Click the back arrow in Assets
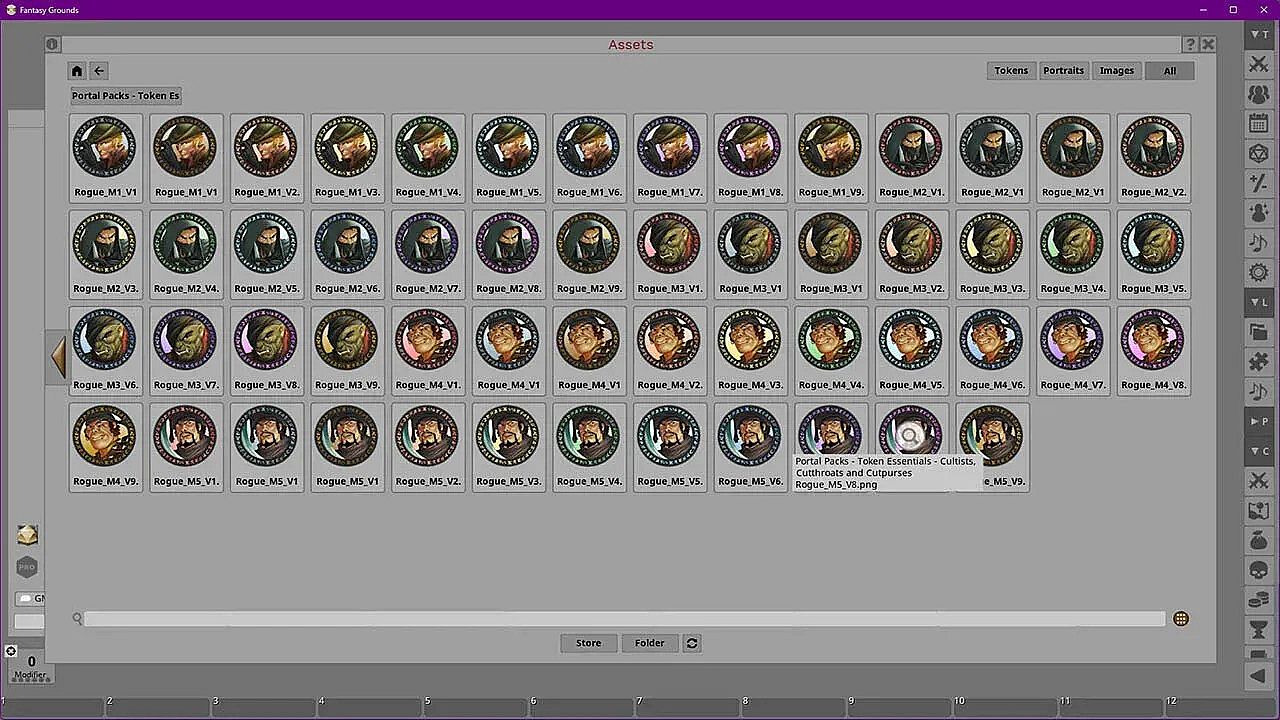The image size is (1280, 720). pos(99,71)
